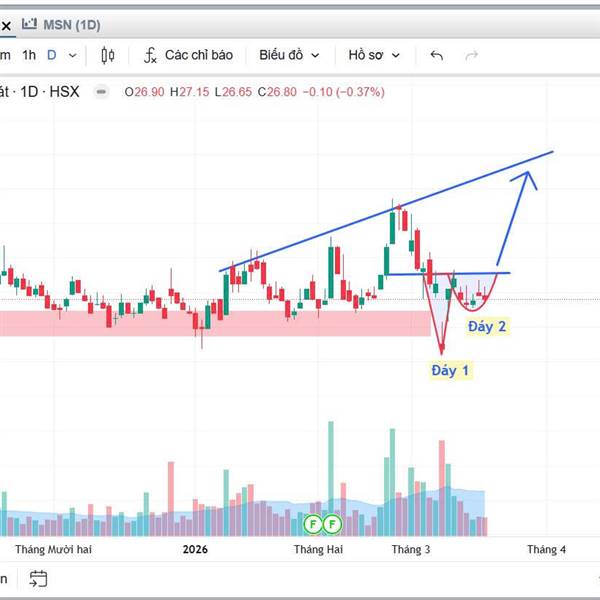This screenshot has width=600, height=600.
Task: Toggle the legend collapse button near HSX
Action: [101, 92]
